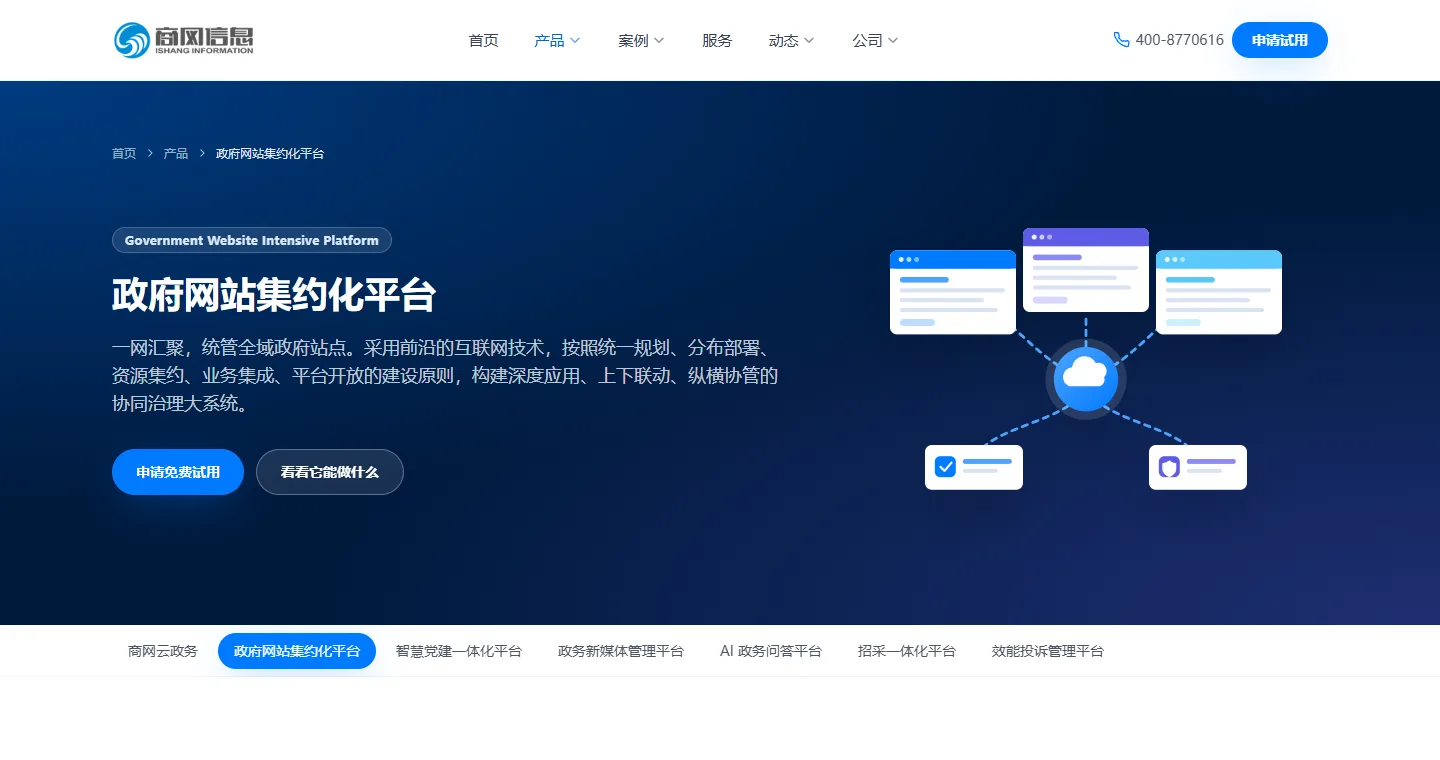Switch to the AI 政务问答平台 tab
This screenshot has height=760, width=1440.
click(x=771, y=651)
